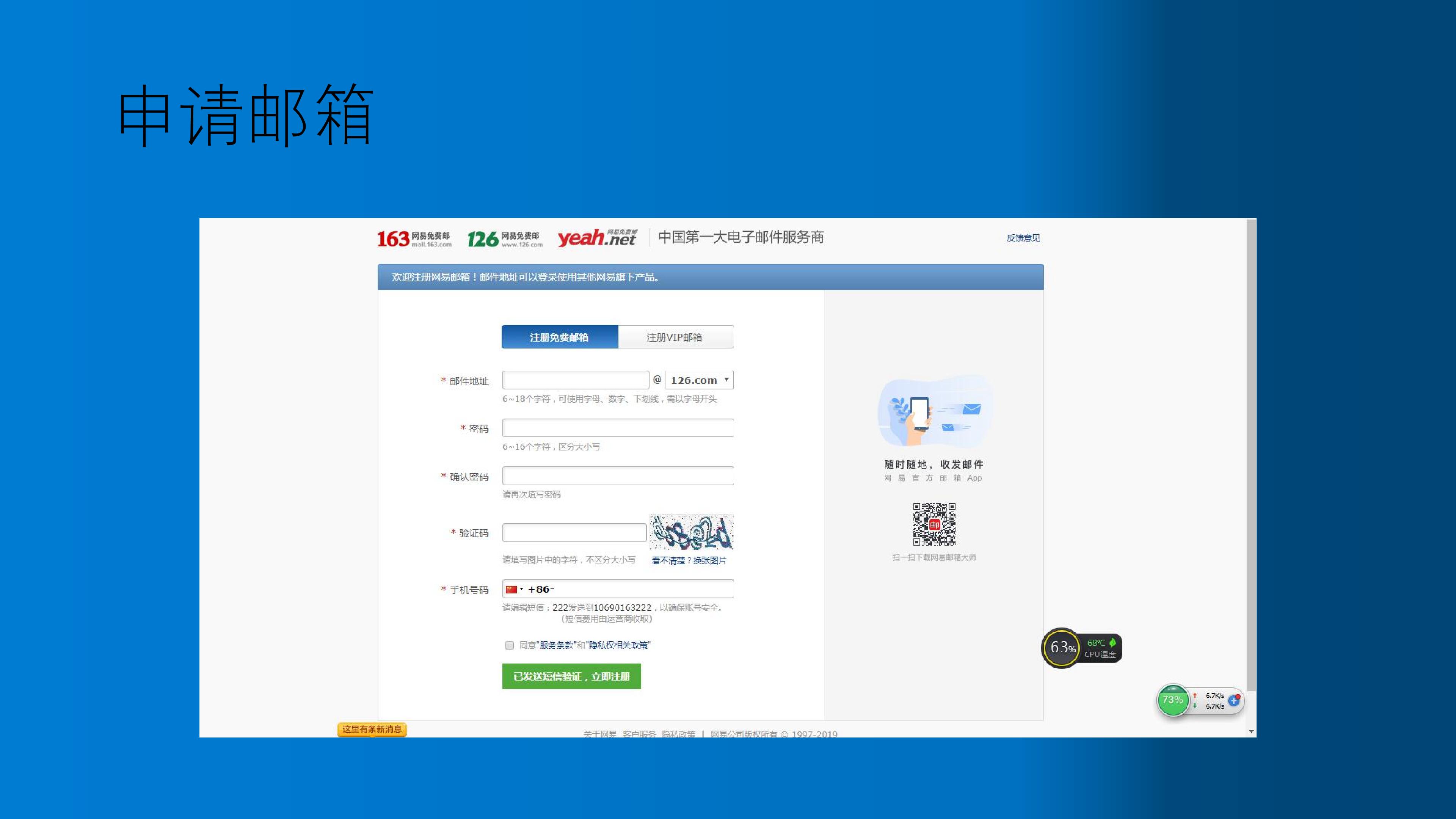This screenshot has width=1456, height=819.
Task: Click the 126 NetEase free mail logo
Action: [x=505, y=238]
